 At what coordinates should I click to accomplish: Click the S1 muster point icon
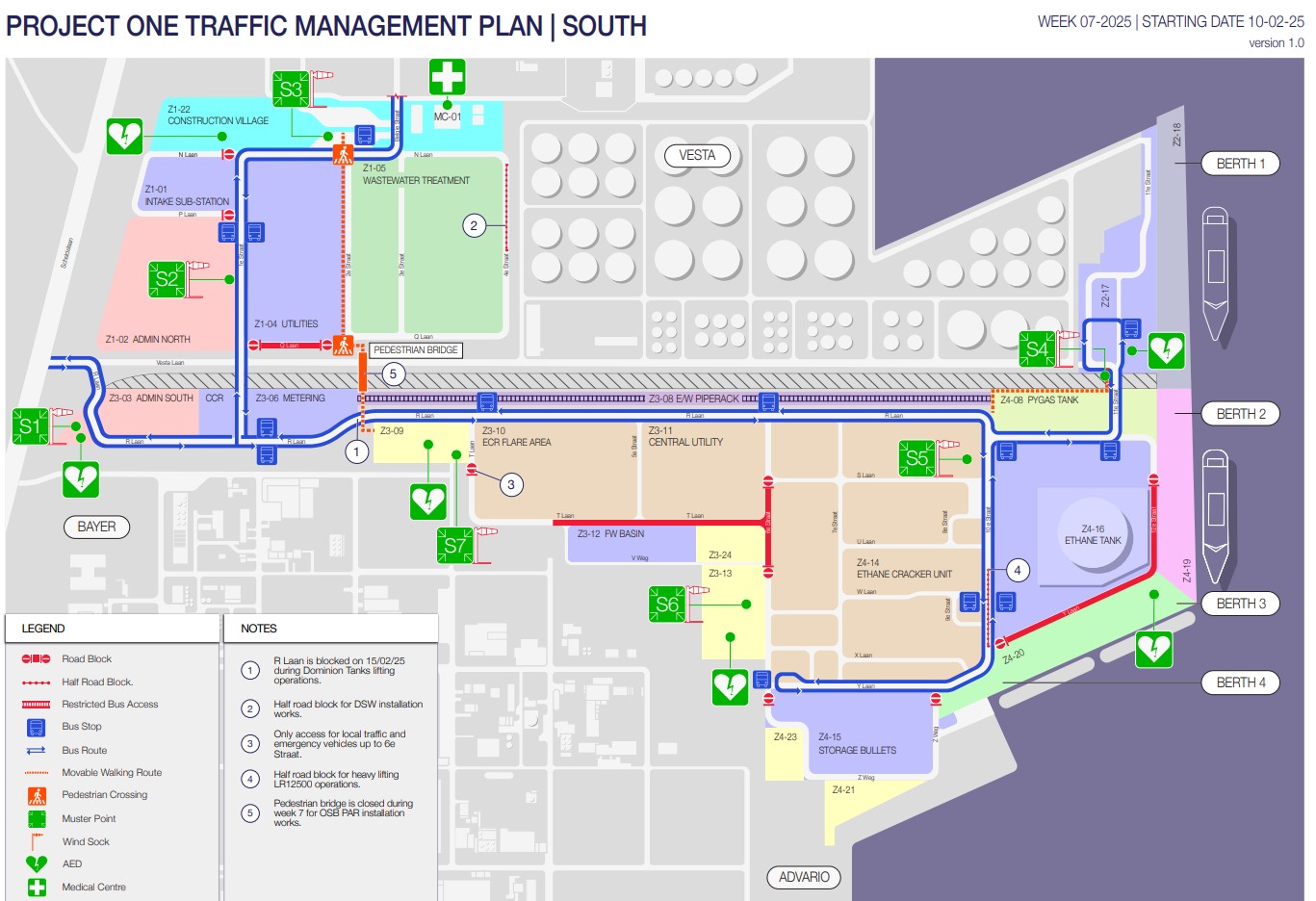[x=31, y=426]
